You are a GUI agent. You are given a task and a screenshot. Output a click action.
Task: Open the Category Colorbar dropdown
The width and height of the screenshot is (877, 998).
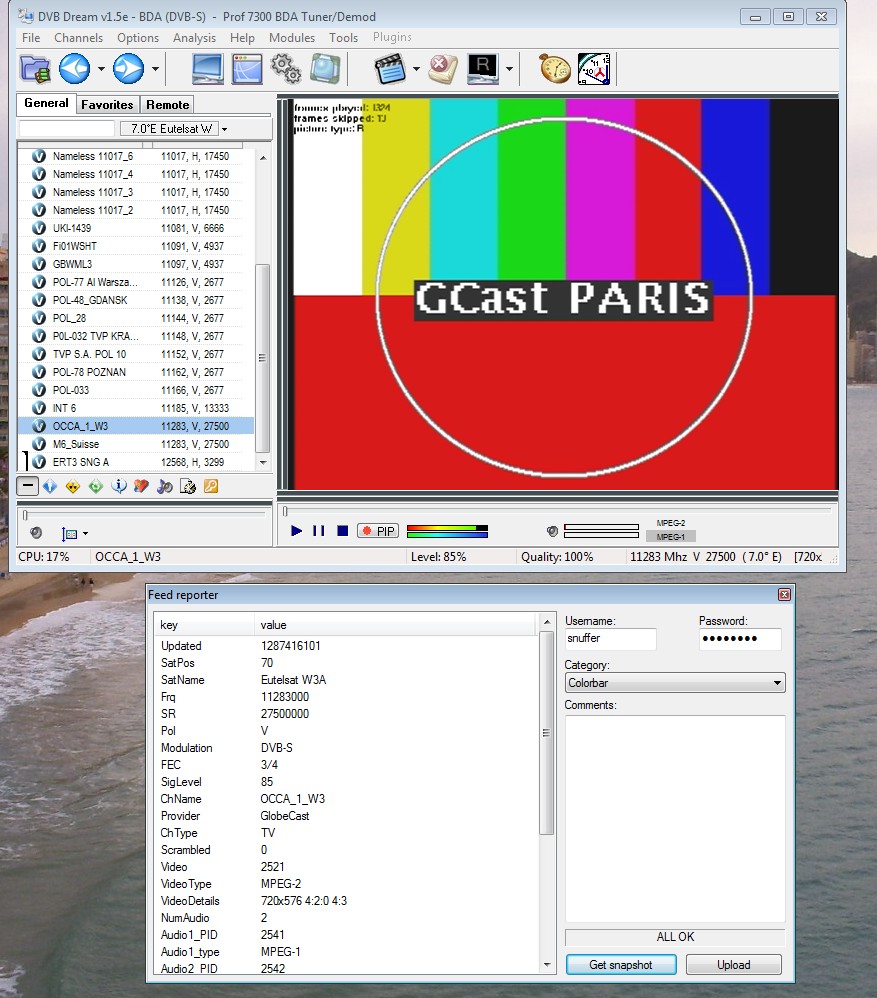[x=675, y=683]
